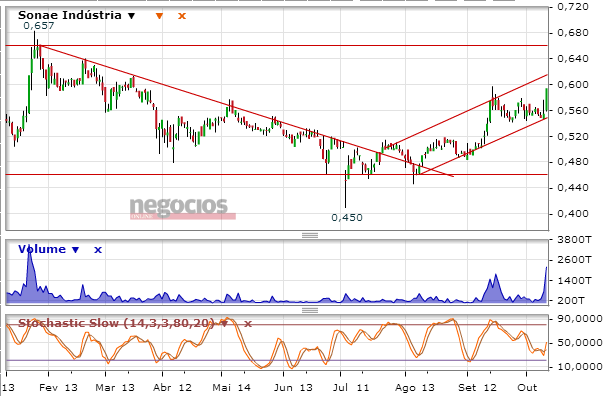Viewport: 613px width, 397px height.
Task: Click the 1400T volume axis label
Action: tap(574, 280)
